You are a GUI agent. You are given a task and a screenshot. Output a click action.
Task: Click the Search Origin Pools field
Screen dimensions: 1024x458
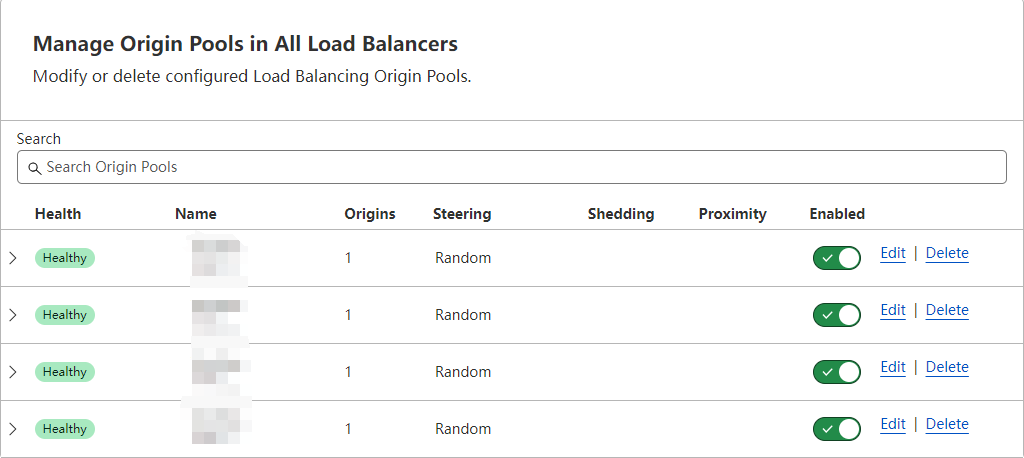pos(520,167)
